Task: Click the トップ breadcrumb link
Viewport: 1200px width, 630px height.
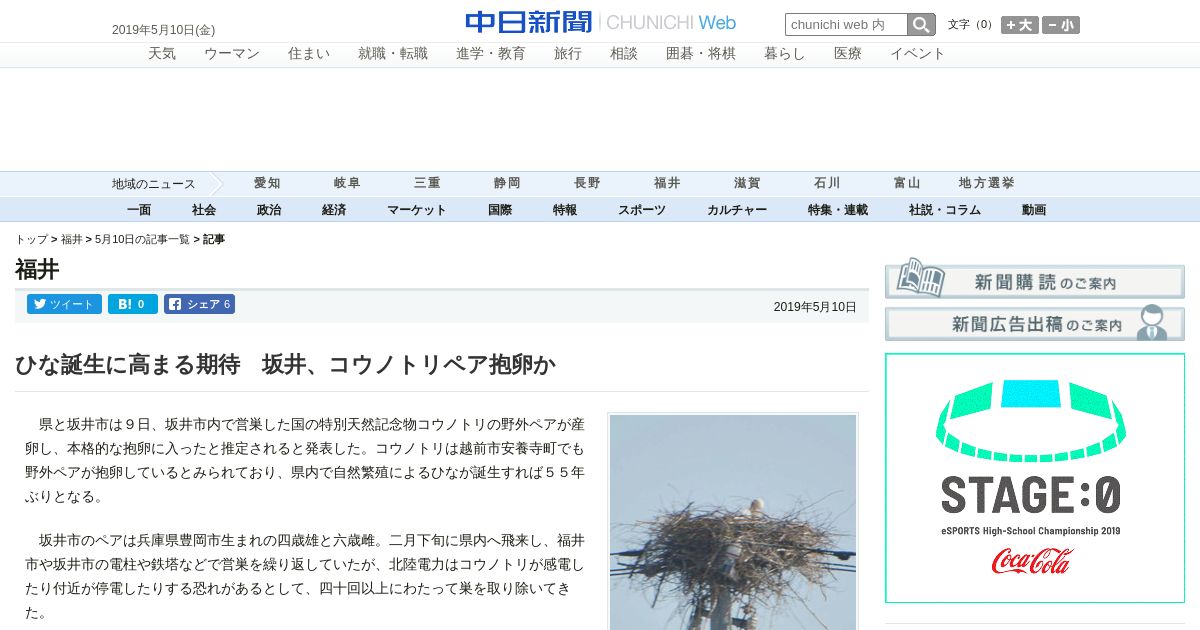Action: pos(31,240)
